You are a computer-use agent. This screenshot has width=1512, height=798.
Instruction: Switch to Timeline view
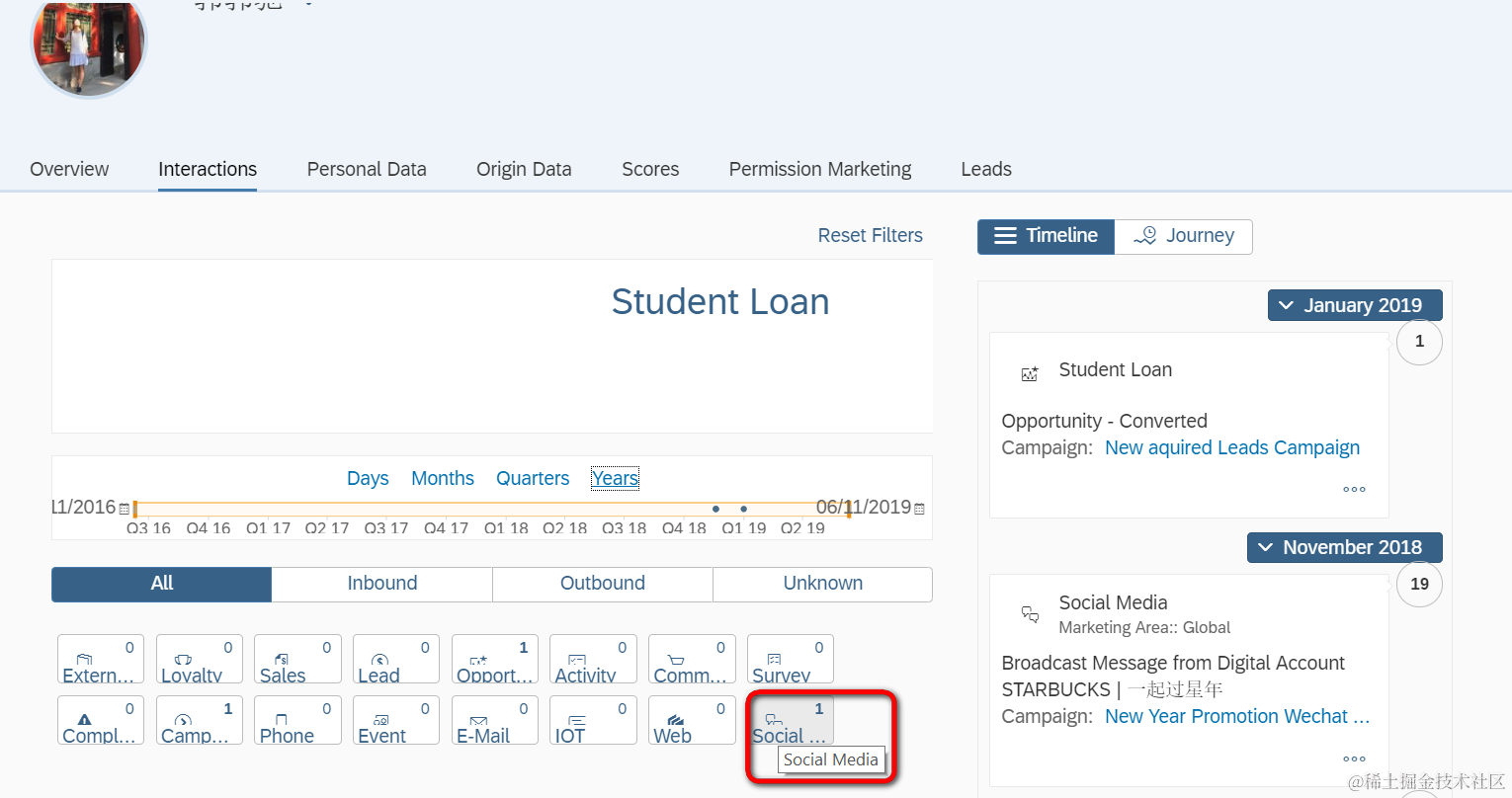click(1047, 236)
